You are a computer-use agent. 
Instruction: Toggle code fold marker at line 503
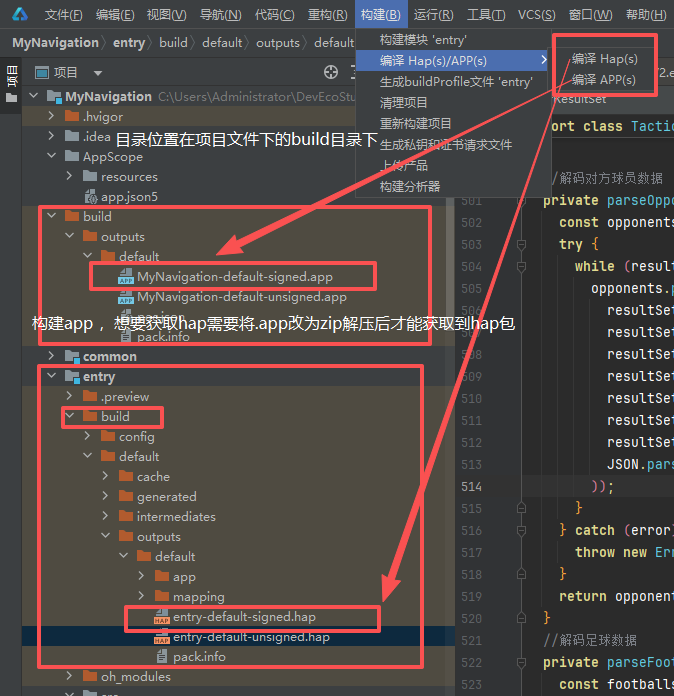pos(521,245)
